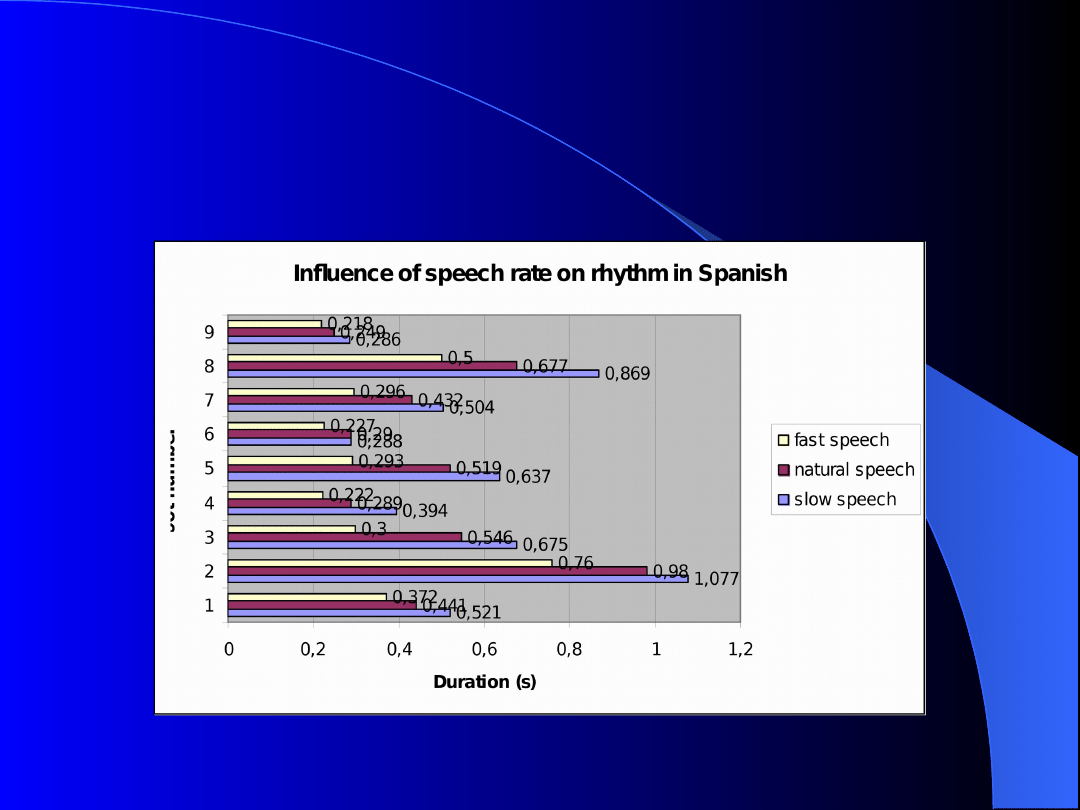1080x810 pixels.
Task: Select the blue slow speech bar in row 2
Action: 457,579
